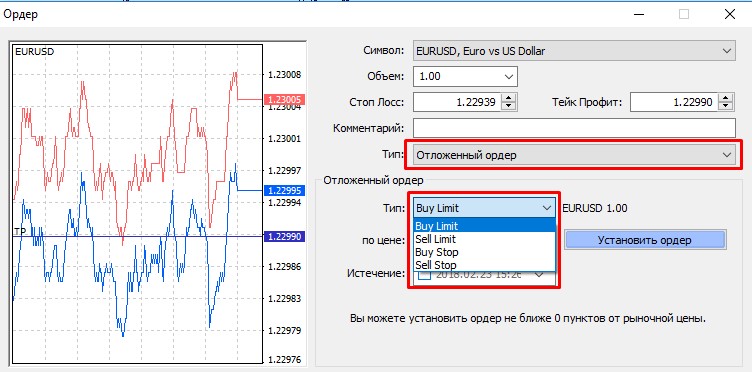Image resolution: width=752 pixels, height=372 pixels.
Task: Open the Тип dropdown showing Отложенный ордер
Action: pyautogui.click(x=574, y=154)
